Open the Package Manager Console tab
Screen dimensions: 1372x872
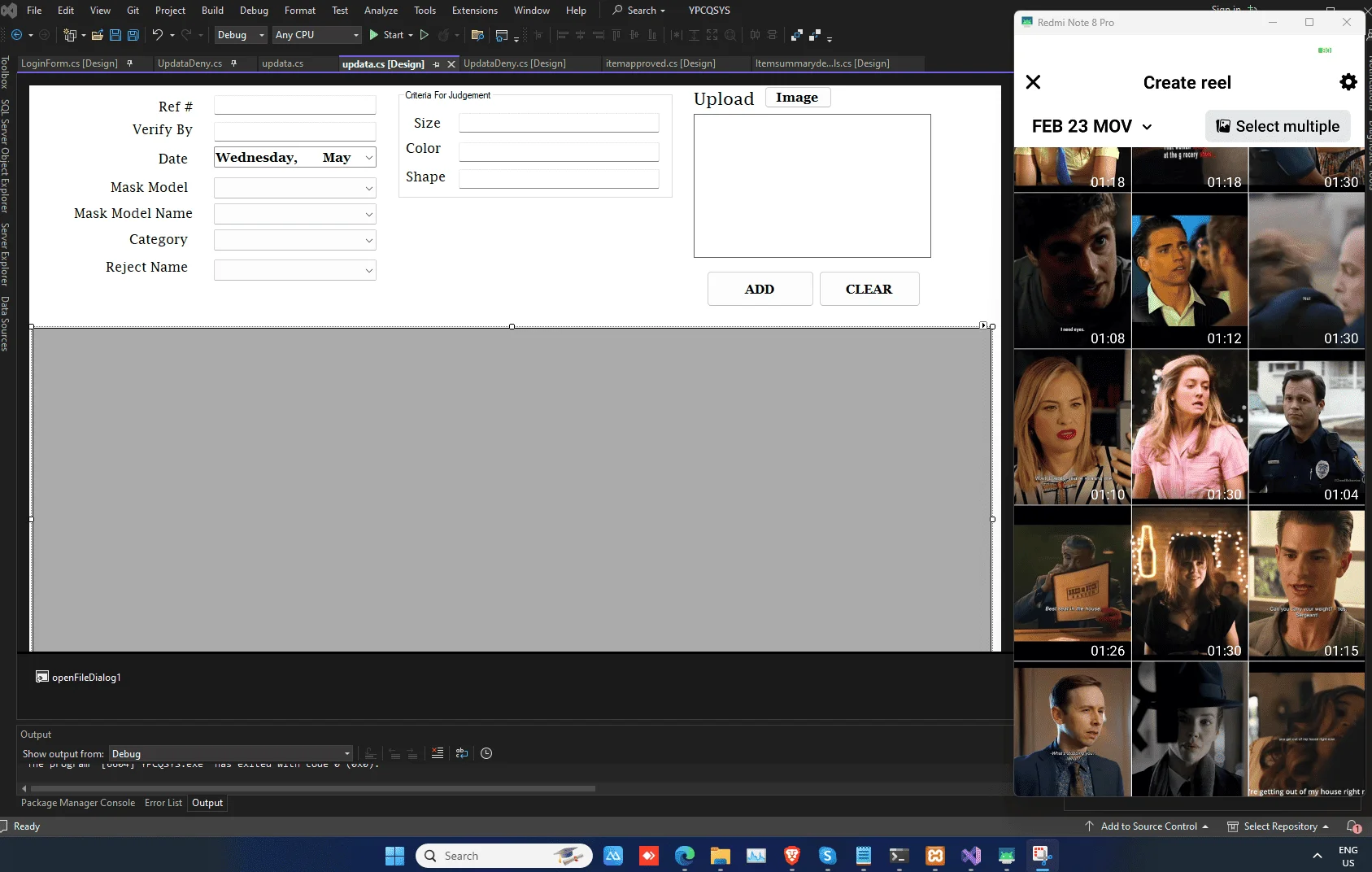tap(78, 803)
